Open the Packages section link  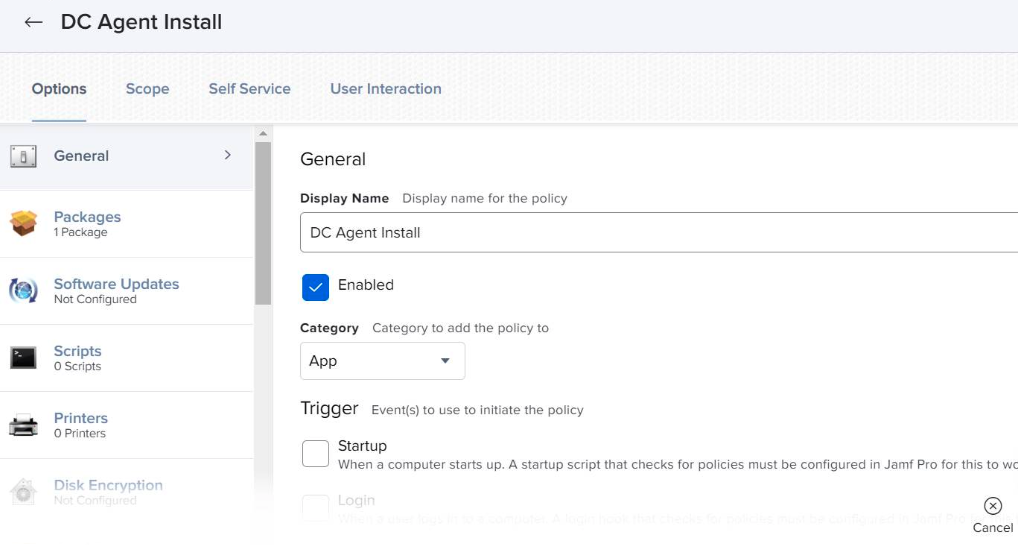tap(87, 217)
